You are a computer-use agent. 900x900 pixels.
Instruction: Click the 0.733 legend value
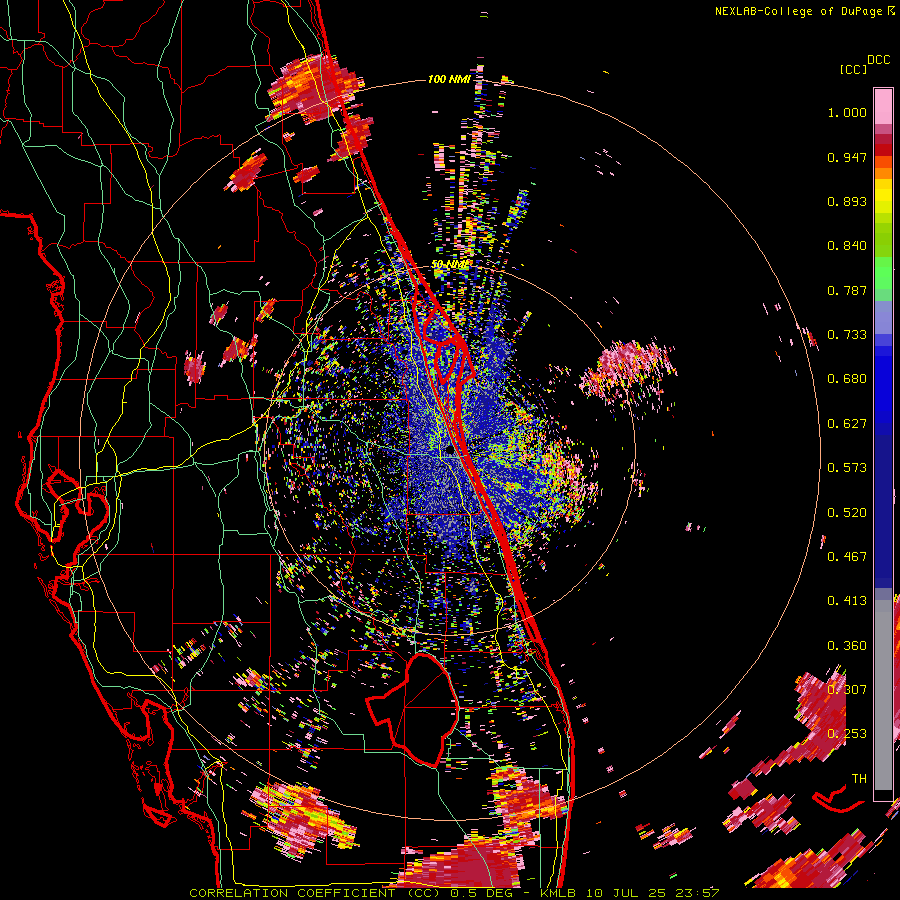click(x=847, y=335)
